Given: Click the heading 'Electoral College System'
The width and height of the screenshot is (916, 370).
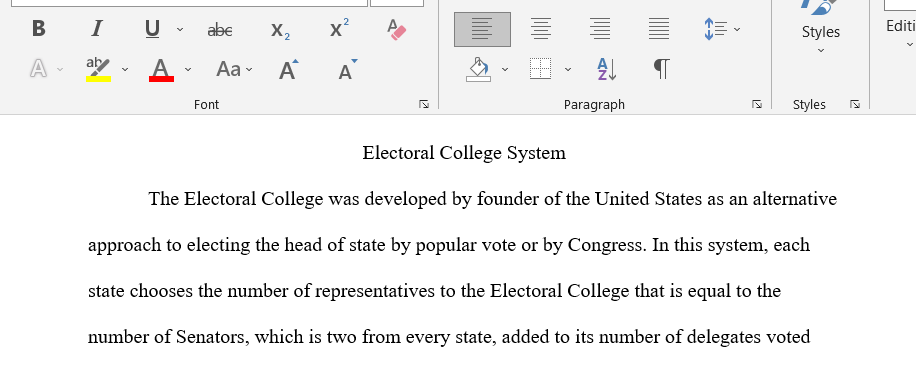Looking at the screenshot, I should [x=464, y=153].
